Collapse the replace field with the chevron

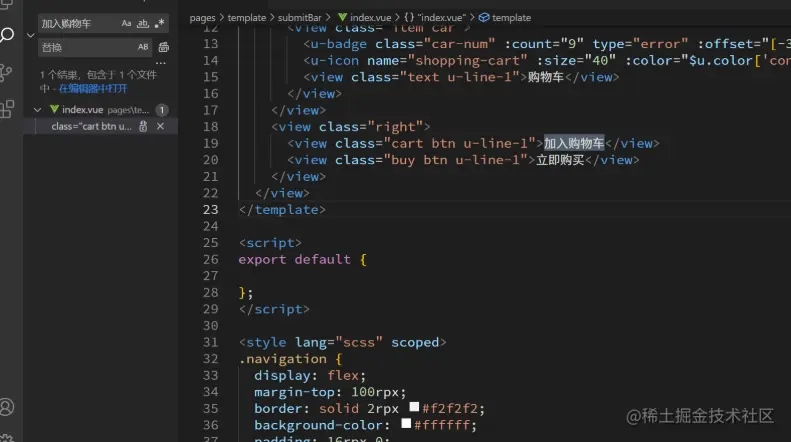[31, 35]
